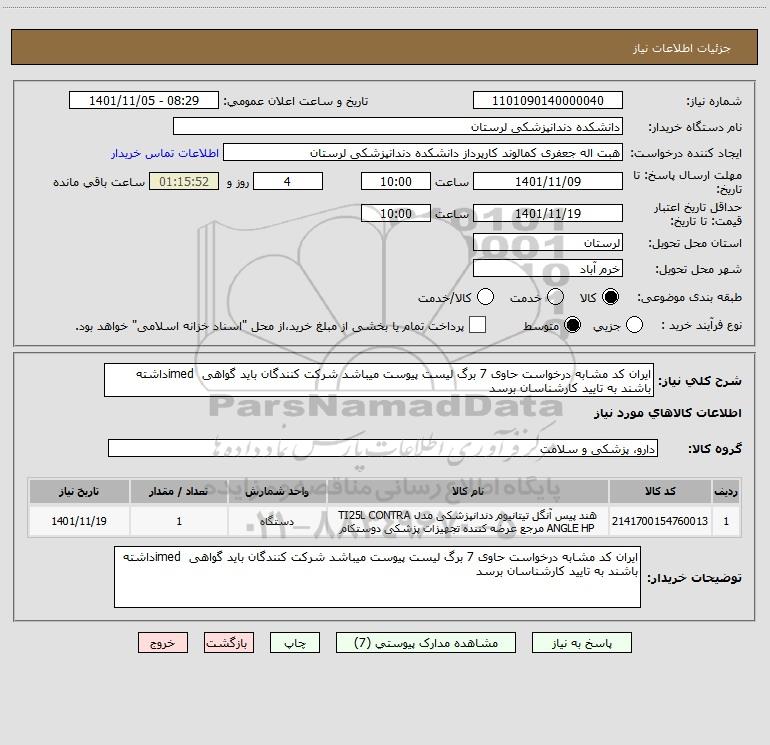This screenshot has height=745, width=770.
Task: Open the اطلاعات تماس خریدار link
Action: (x=165, y=153)
